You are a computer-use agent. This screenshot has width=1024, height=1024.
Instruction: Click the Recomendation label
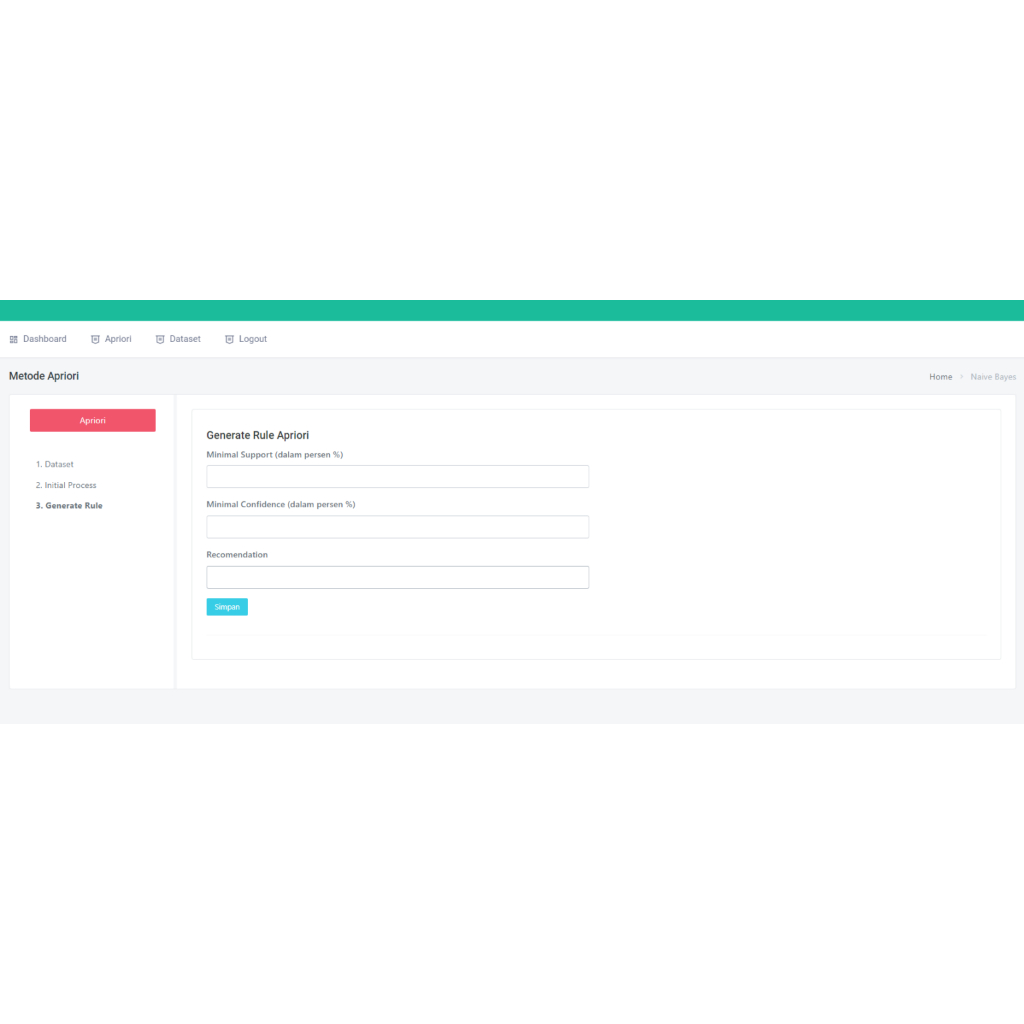237,554
